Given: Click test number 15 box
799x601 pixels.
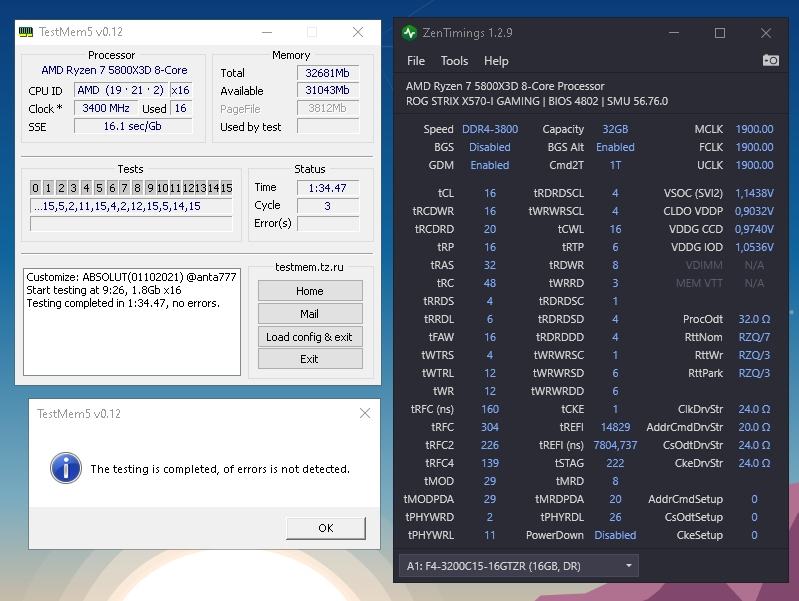Looking at the screenshot, I should pos(226,188).
